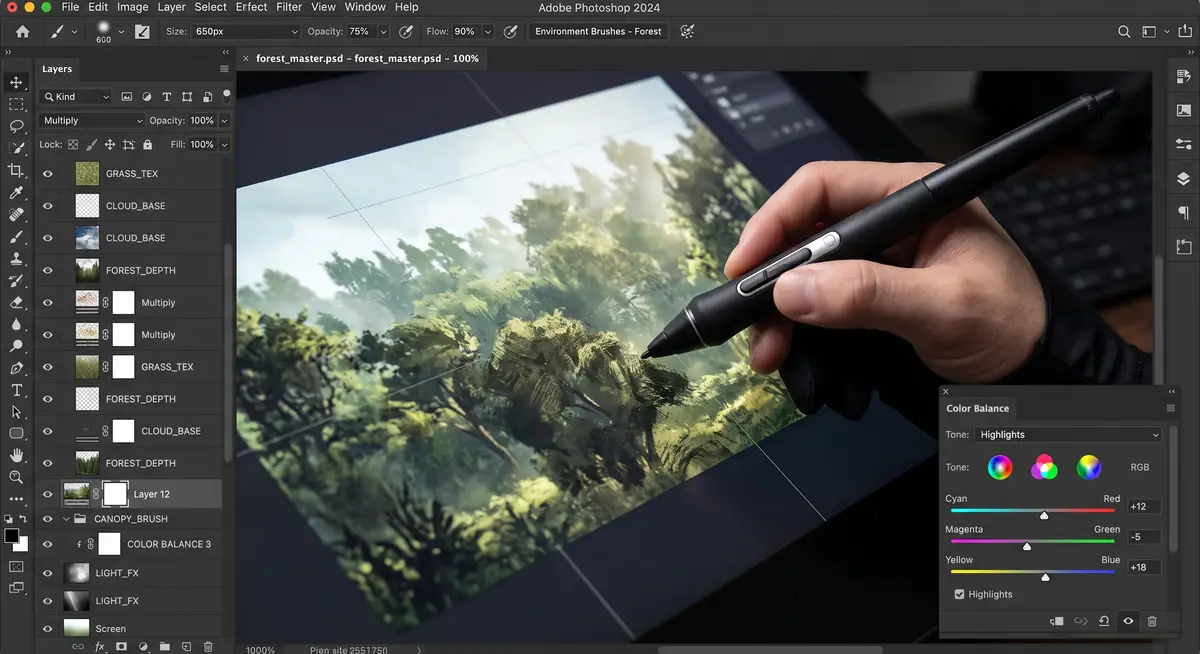Click the Yellow-Blue value field +18

pos(1144,567)
